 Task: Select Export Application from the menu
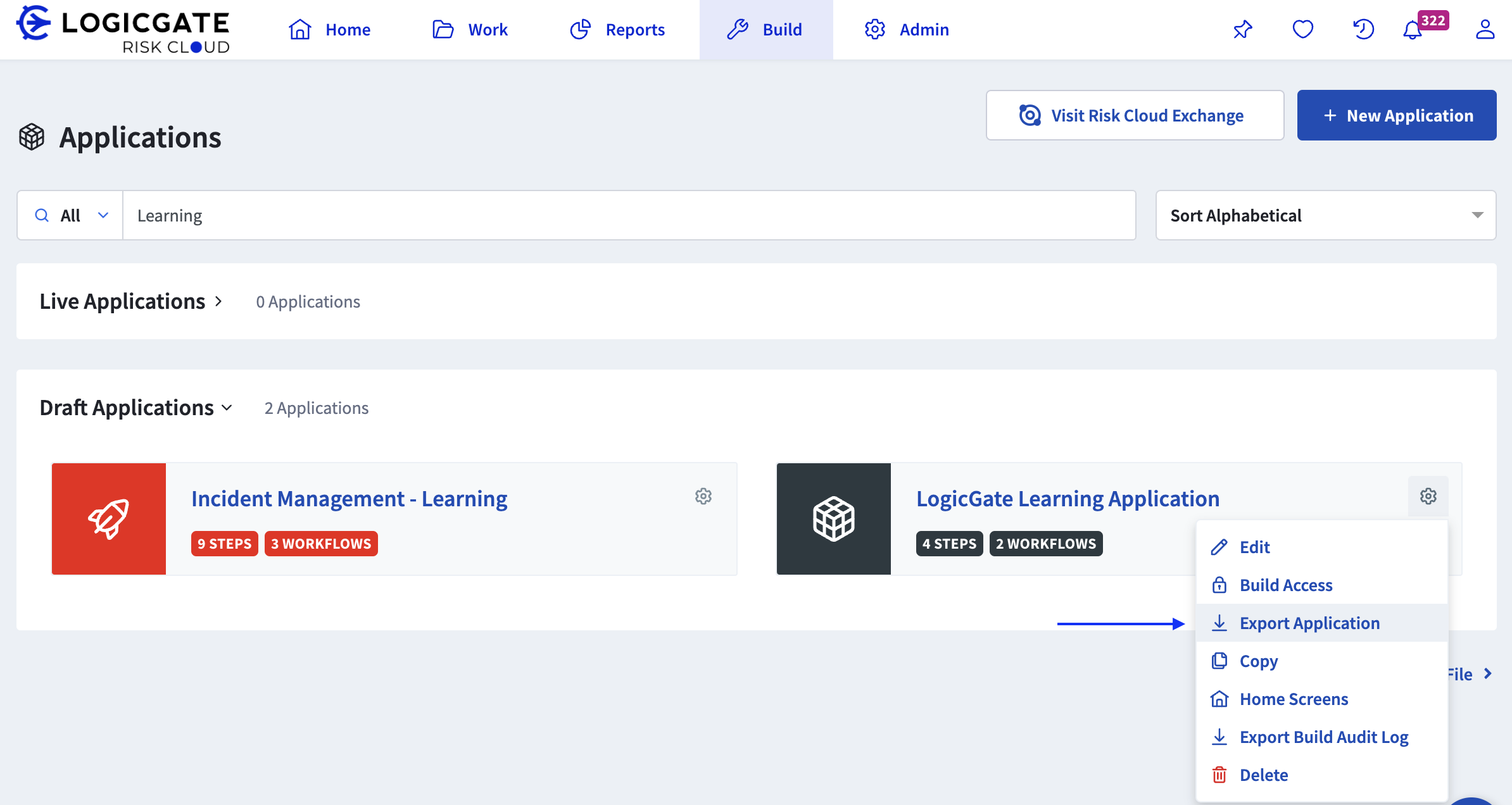pos(1309,623)
